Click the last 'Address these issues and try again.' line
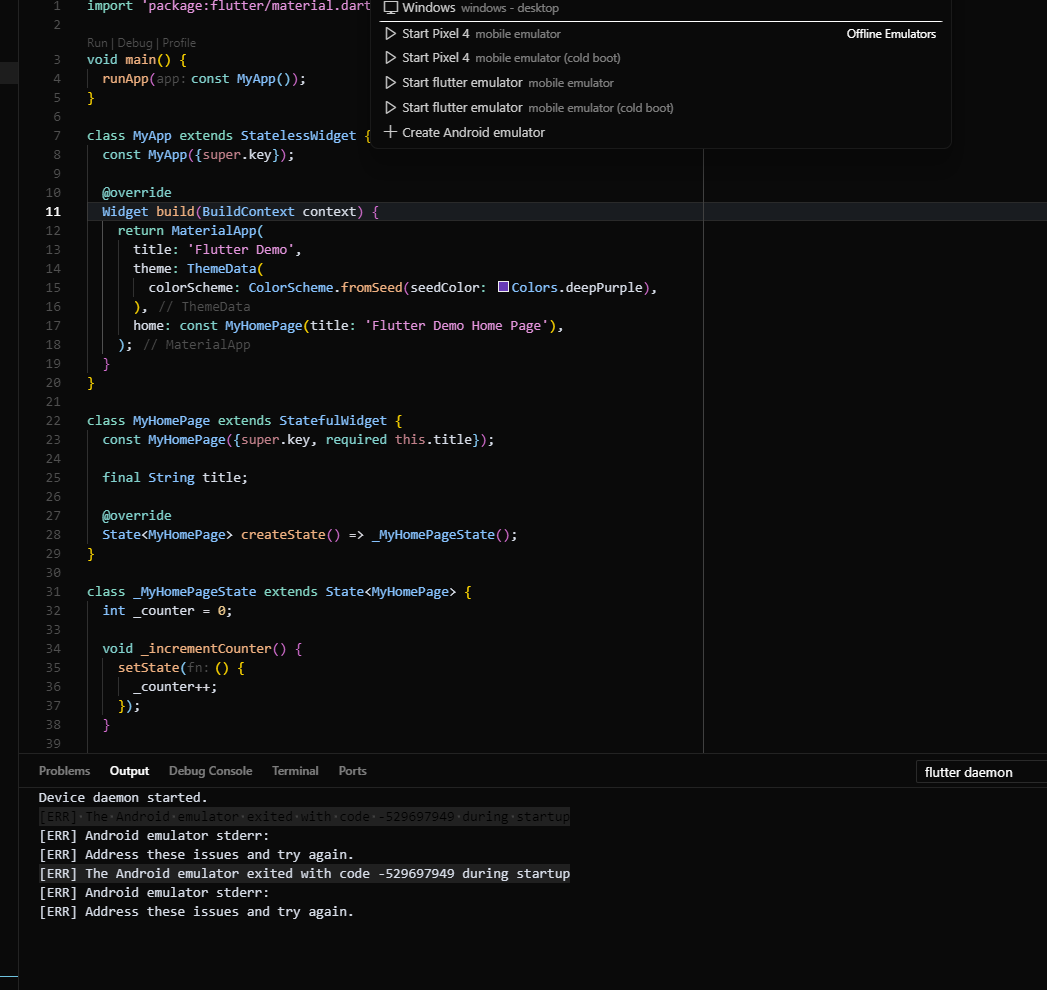1047x990 pixels. [196, 912]
